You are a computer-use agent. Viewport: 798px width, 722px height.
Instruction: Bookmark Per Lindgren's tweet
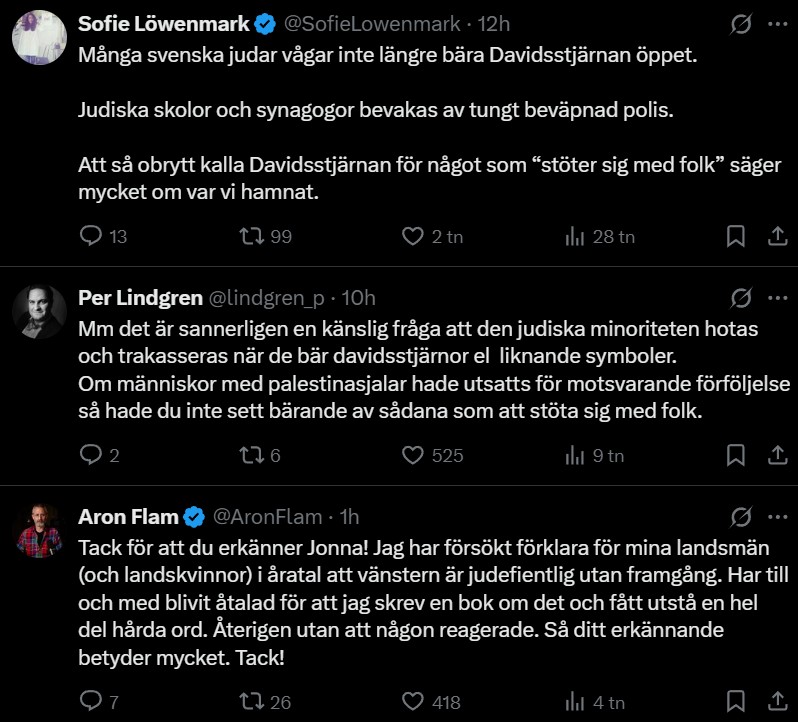pyautogui.click(x=735, y=455)
